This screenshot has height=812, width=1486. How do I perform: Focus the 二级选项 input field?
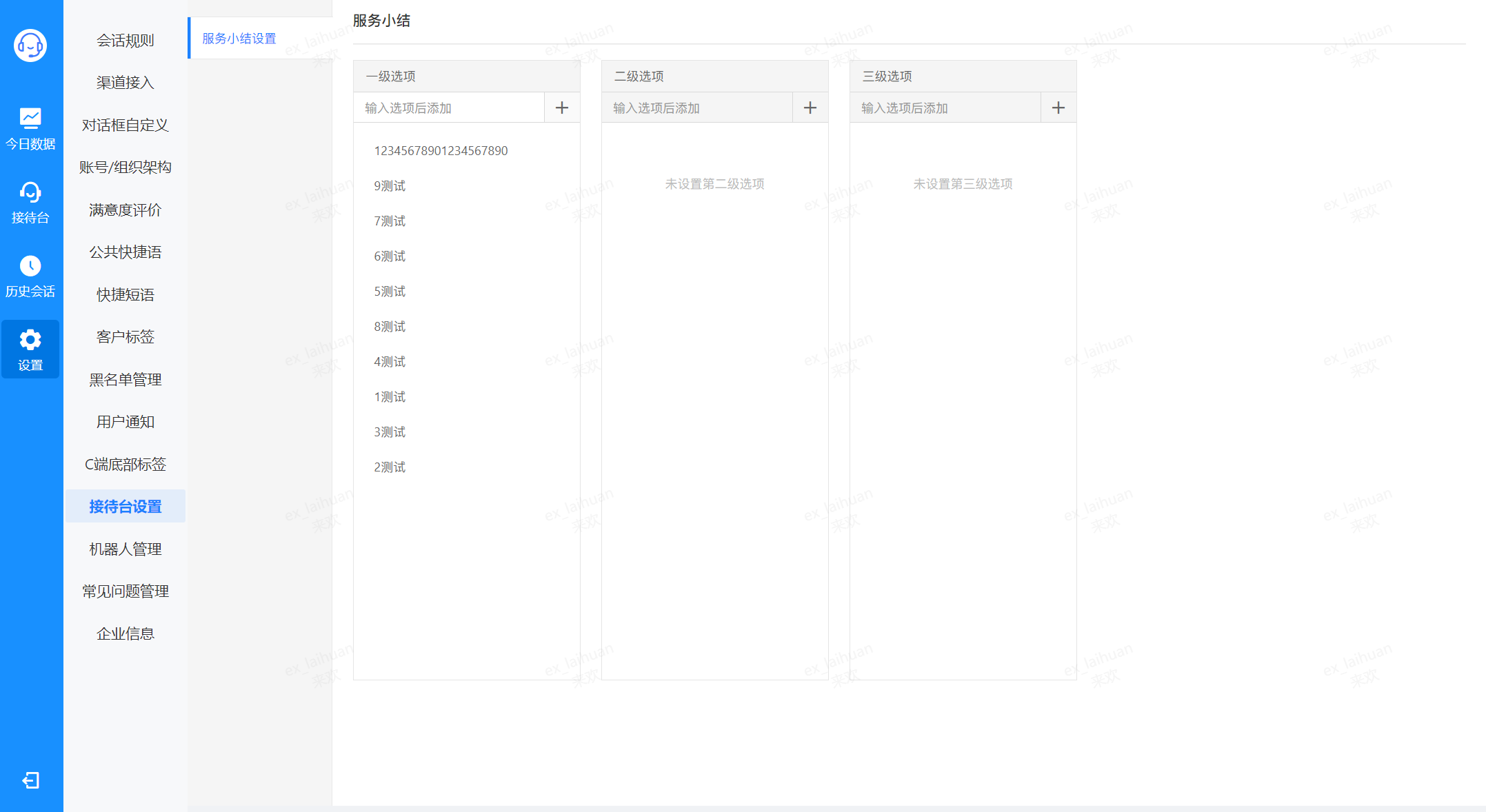pos(698,108)
